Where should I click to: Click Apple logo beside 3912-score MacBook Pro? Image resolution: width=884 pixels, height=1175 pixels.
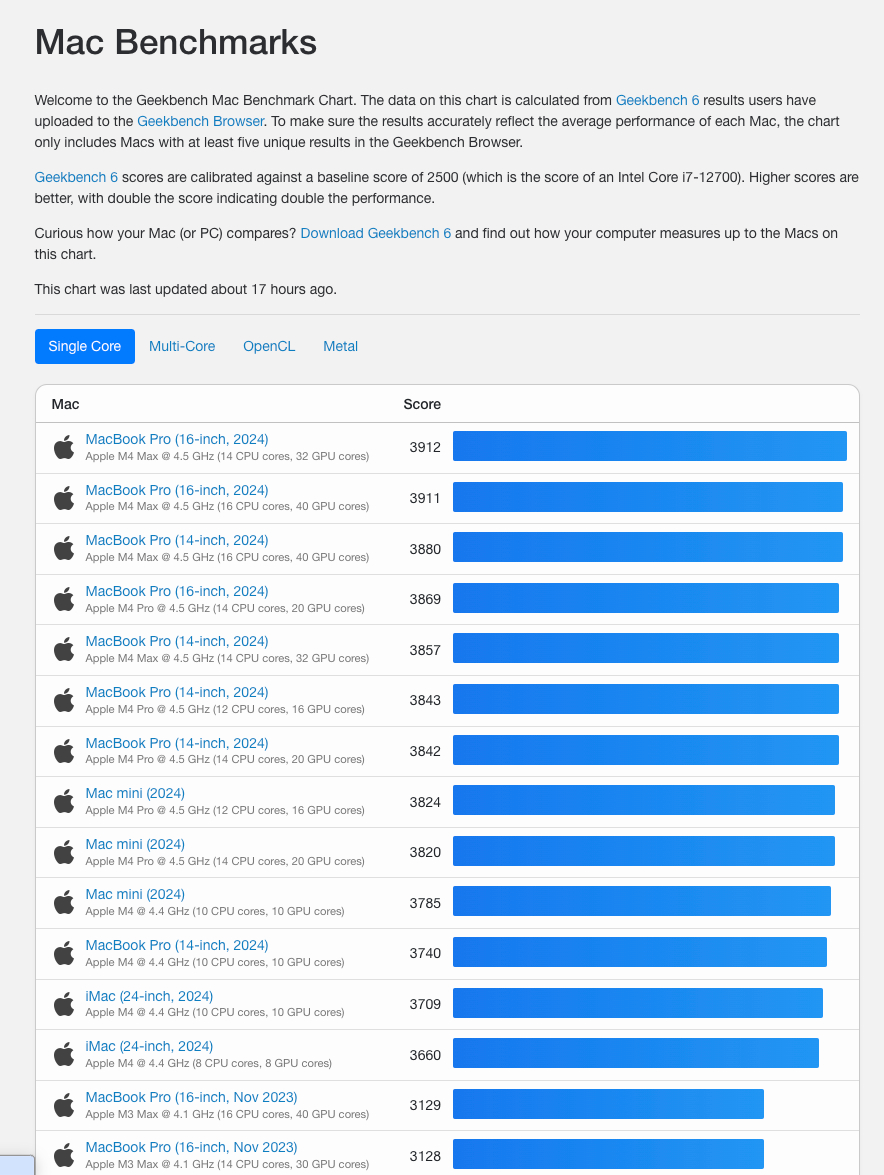64,447
